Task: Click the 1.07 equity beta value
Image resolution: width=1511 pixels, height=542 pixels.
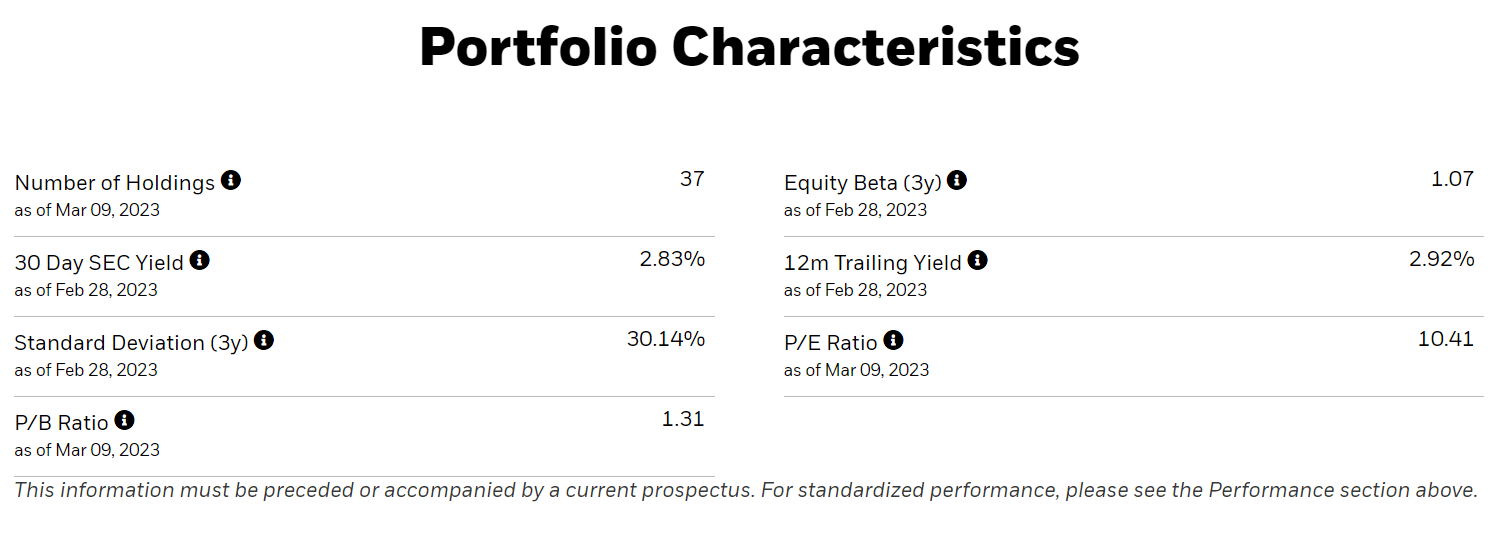Action: [1453, 180]
